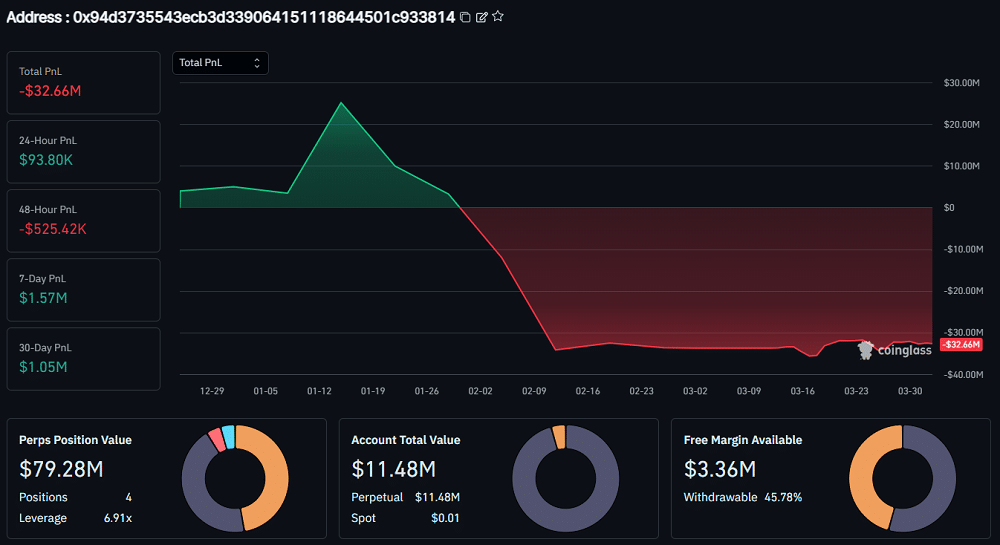Click the red -$32.66M price tag
Viewport: 1000px width, 545px height.
(961, 344)
